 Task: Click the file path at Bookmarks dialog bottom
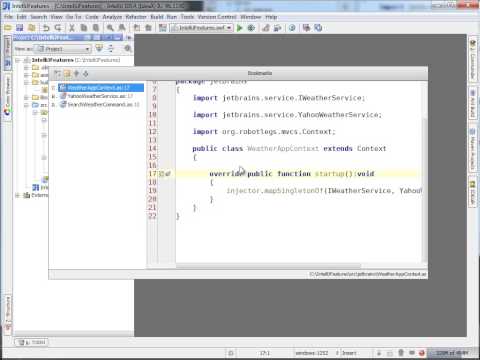click(368, 274)
